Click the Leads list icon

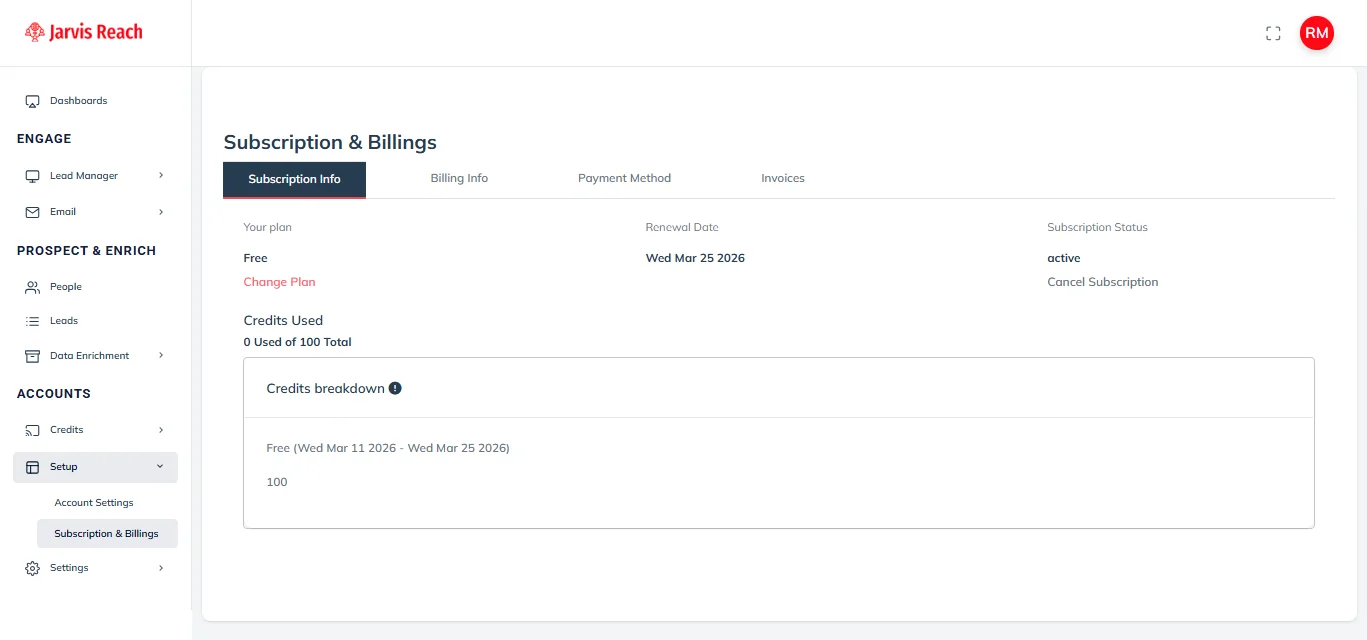(32, 321)
